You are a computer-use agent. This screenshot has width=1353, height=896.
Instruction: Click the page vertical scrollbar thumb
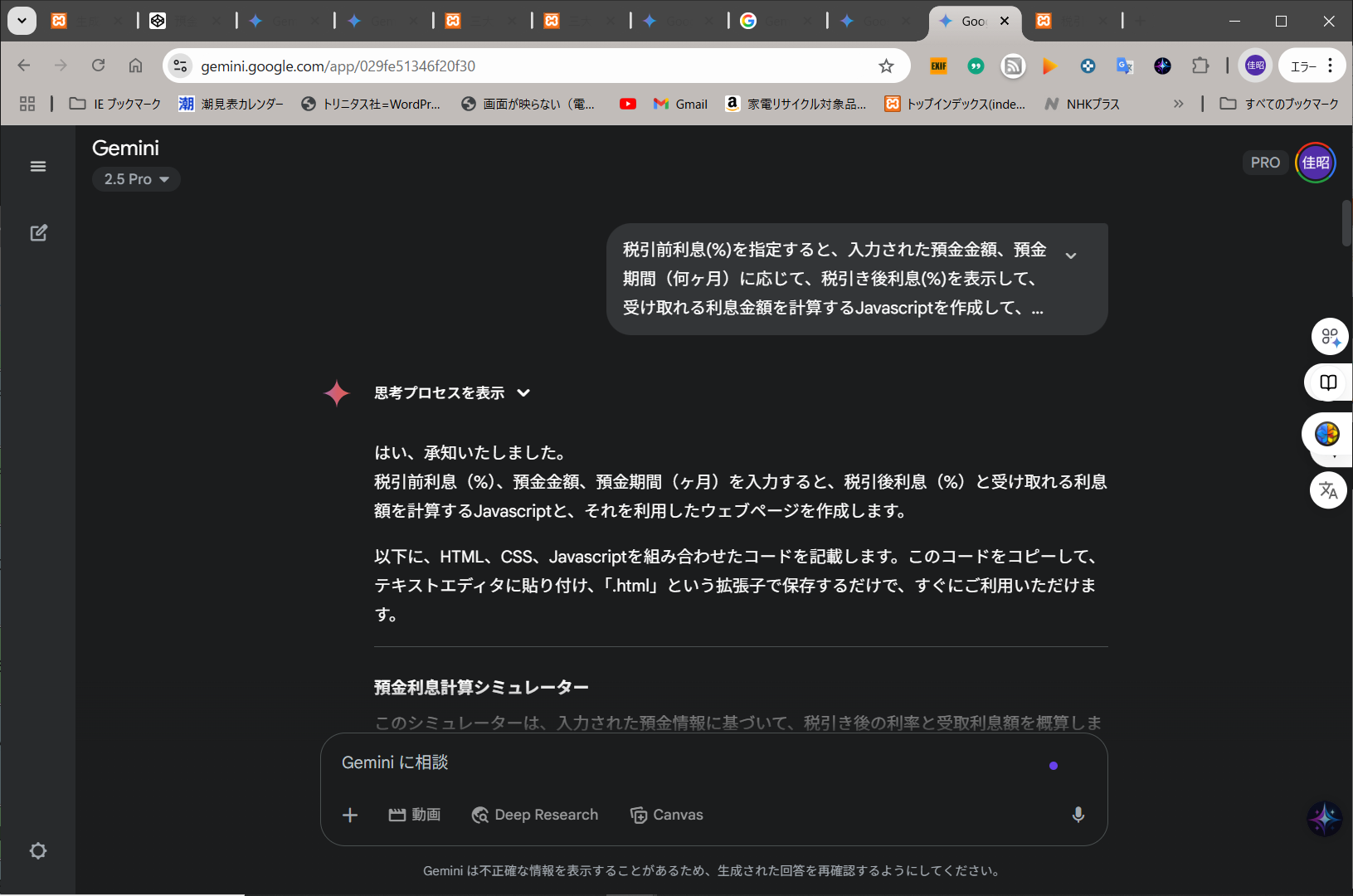click(x=1347, y=222)
